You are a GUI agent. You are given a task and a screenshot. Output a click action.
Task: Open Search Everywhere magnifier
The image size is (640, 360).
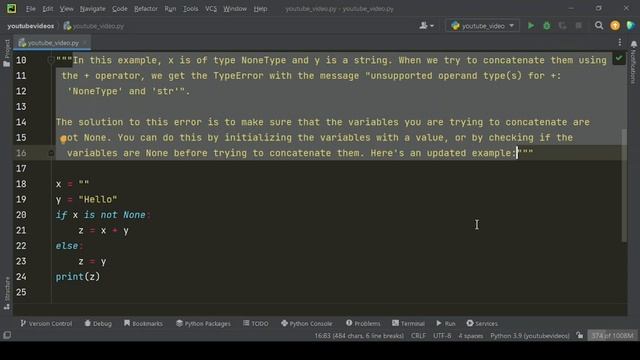pyautogui.click(x=599, y=26)
